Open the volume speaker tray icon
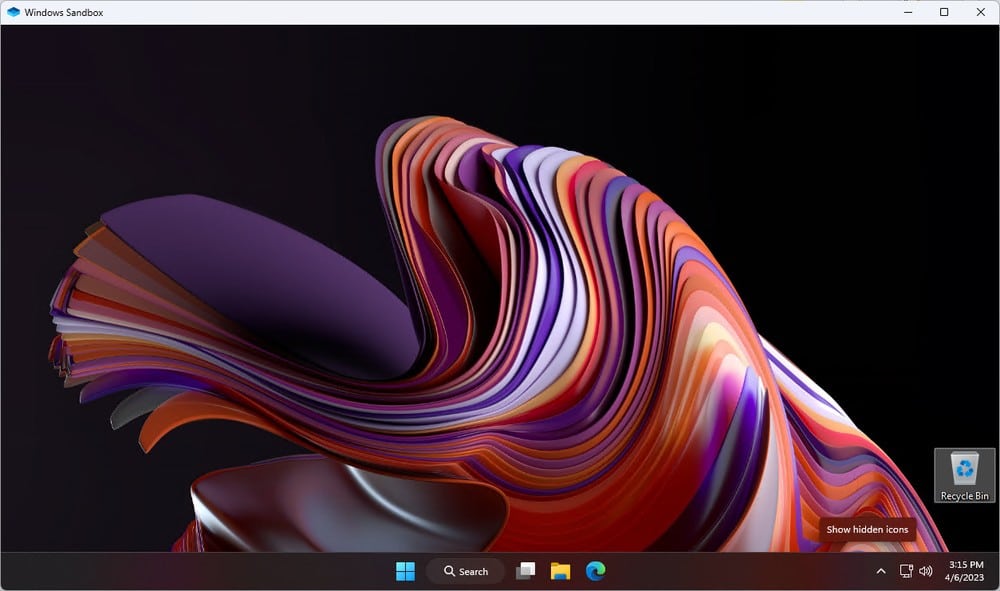The image size is (1000, 591). (925, 571)
